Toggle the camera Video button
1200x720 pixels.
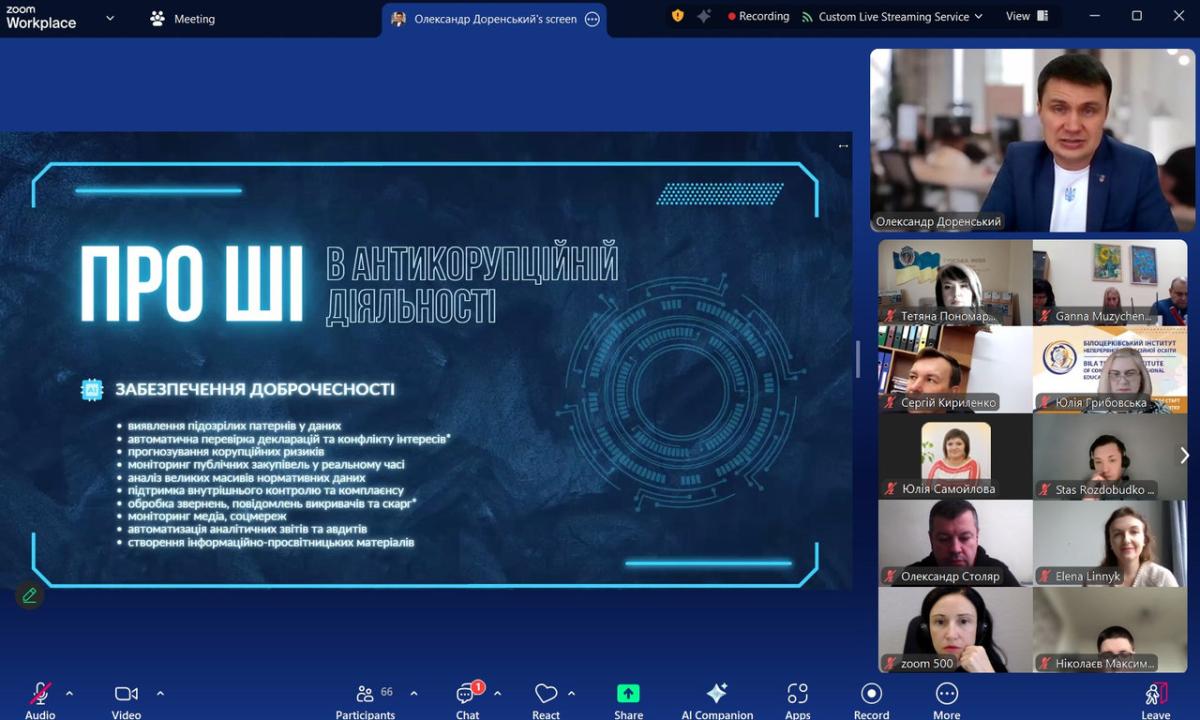(x=126, y=694)
